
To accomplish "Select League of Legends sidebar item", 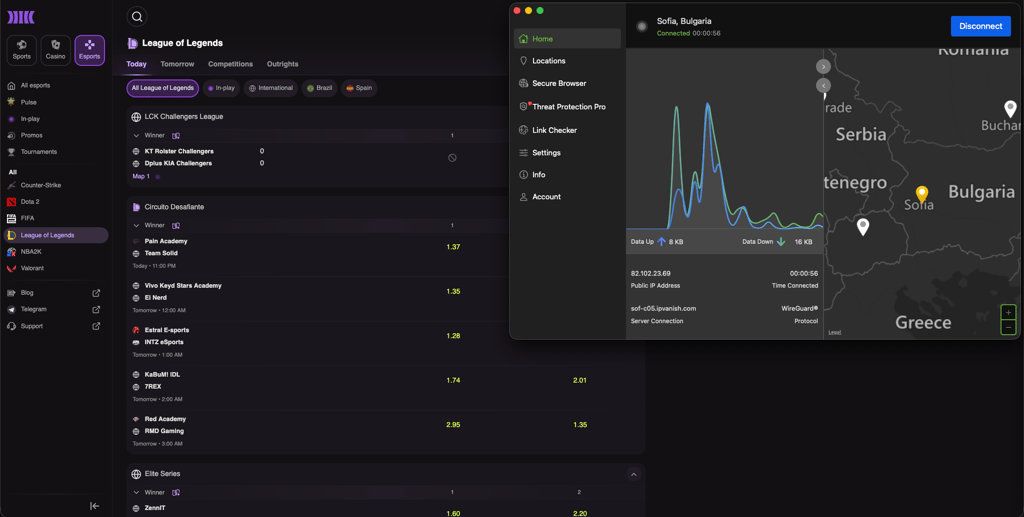I will 56,235.
